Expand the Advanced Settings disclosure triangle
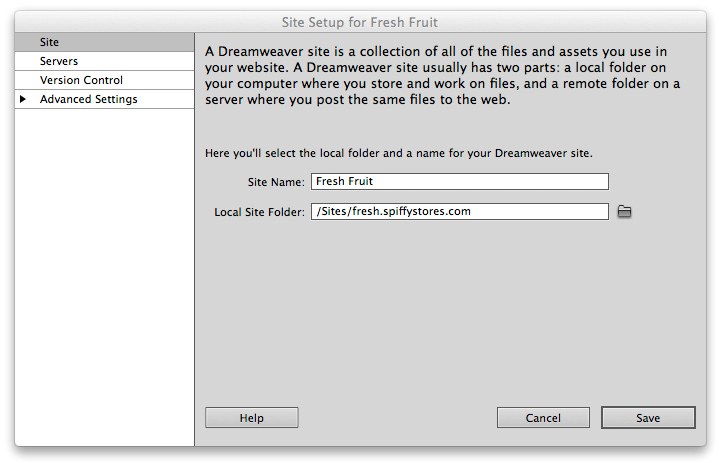This screenshot has height=463, width=721. [x=23, y=100]
